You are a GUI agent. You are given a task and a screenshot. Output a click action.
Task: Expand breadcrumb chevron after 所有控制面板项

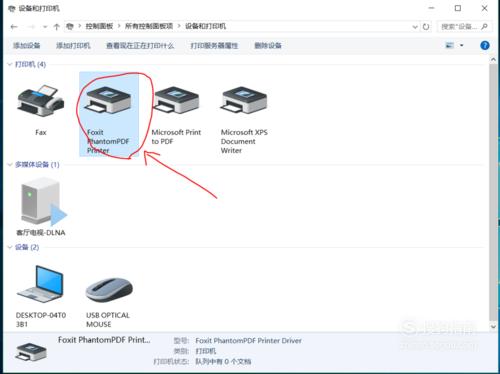[179, 26]
